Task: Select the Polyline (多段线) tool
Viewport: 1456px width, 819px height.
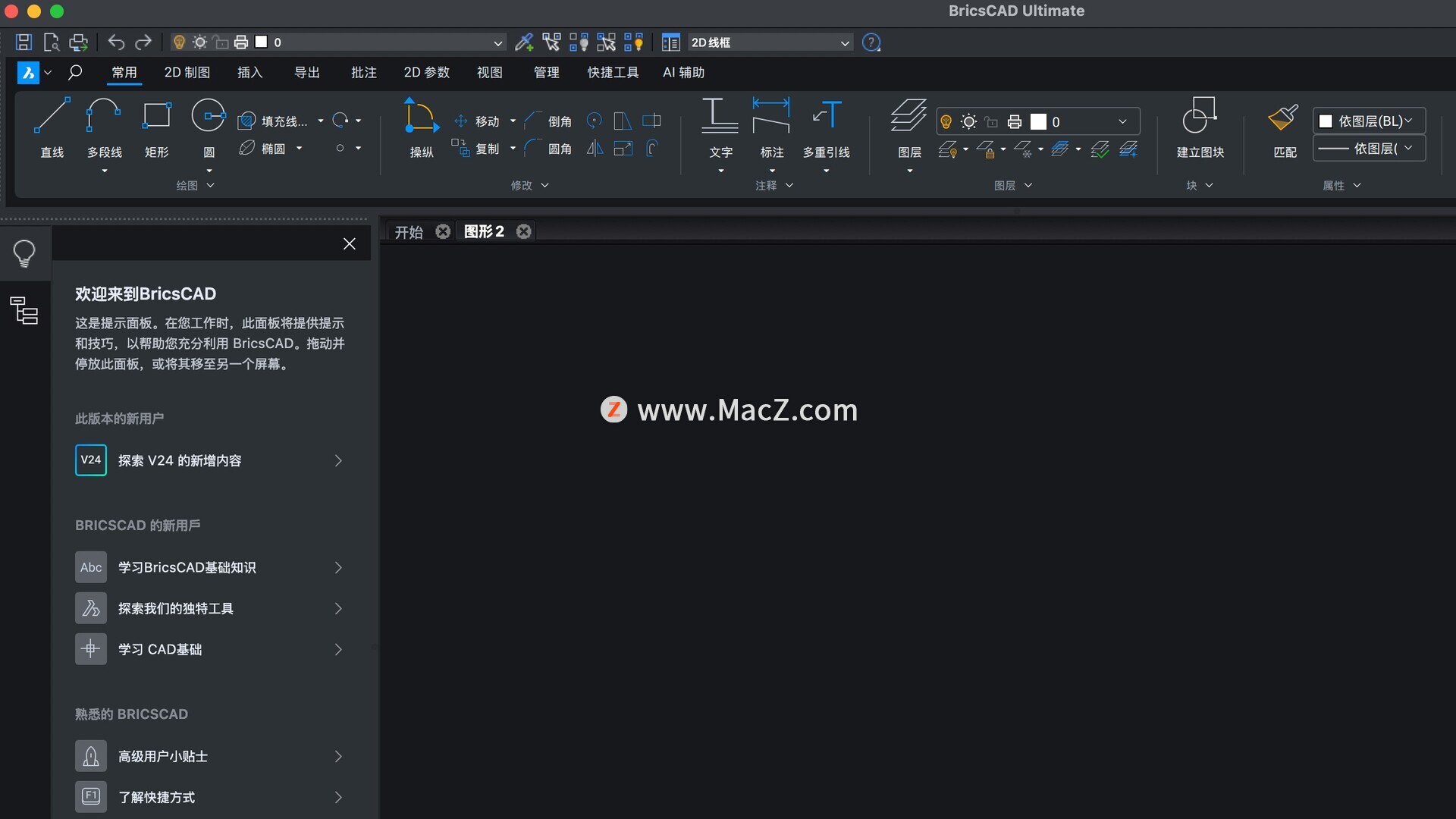Action: point(103,117)
